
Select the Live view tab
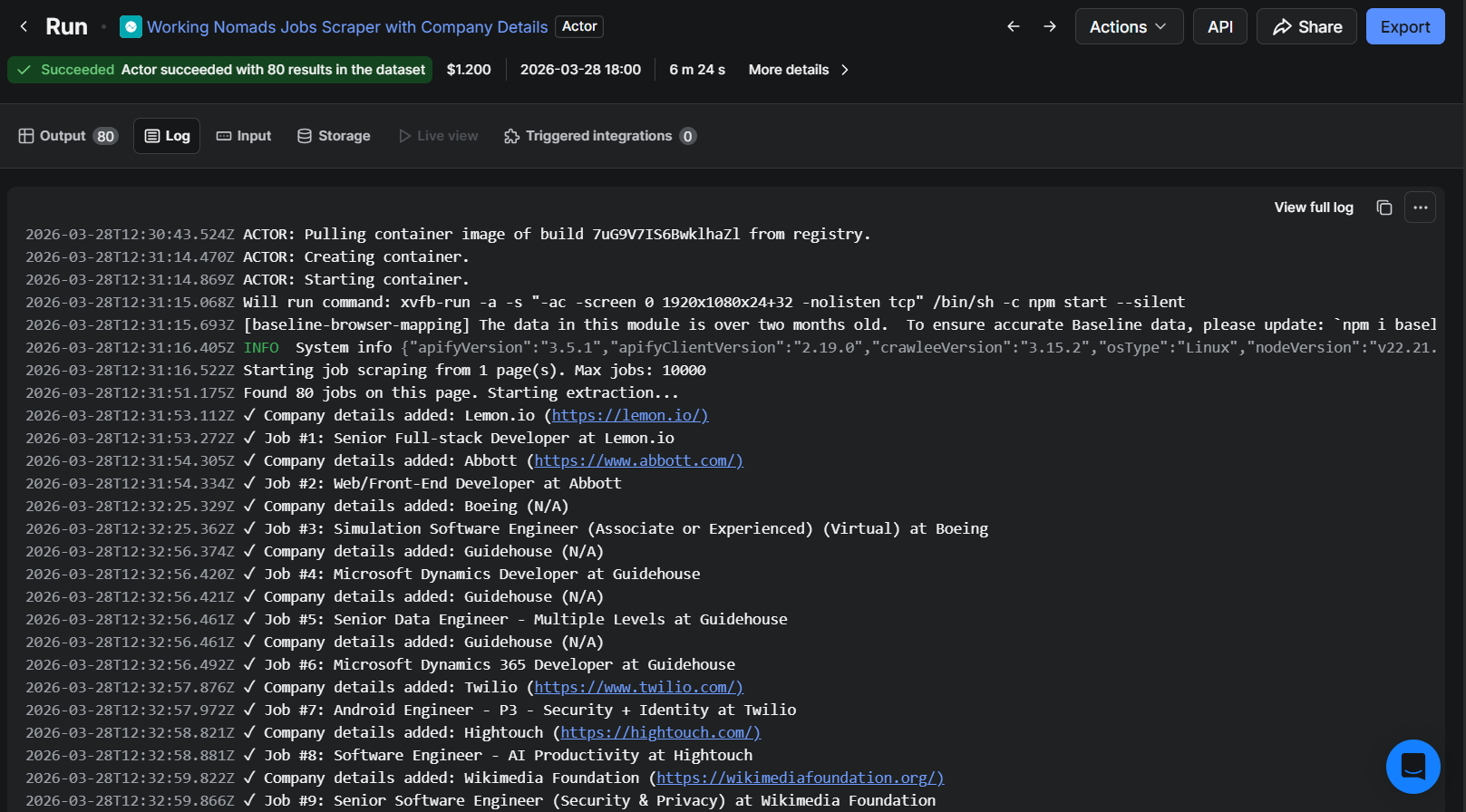point(438,136)
